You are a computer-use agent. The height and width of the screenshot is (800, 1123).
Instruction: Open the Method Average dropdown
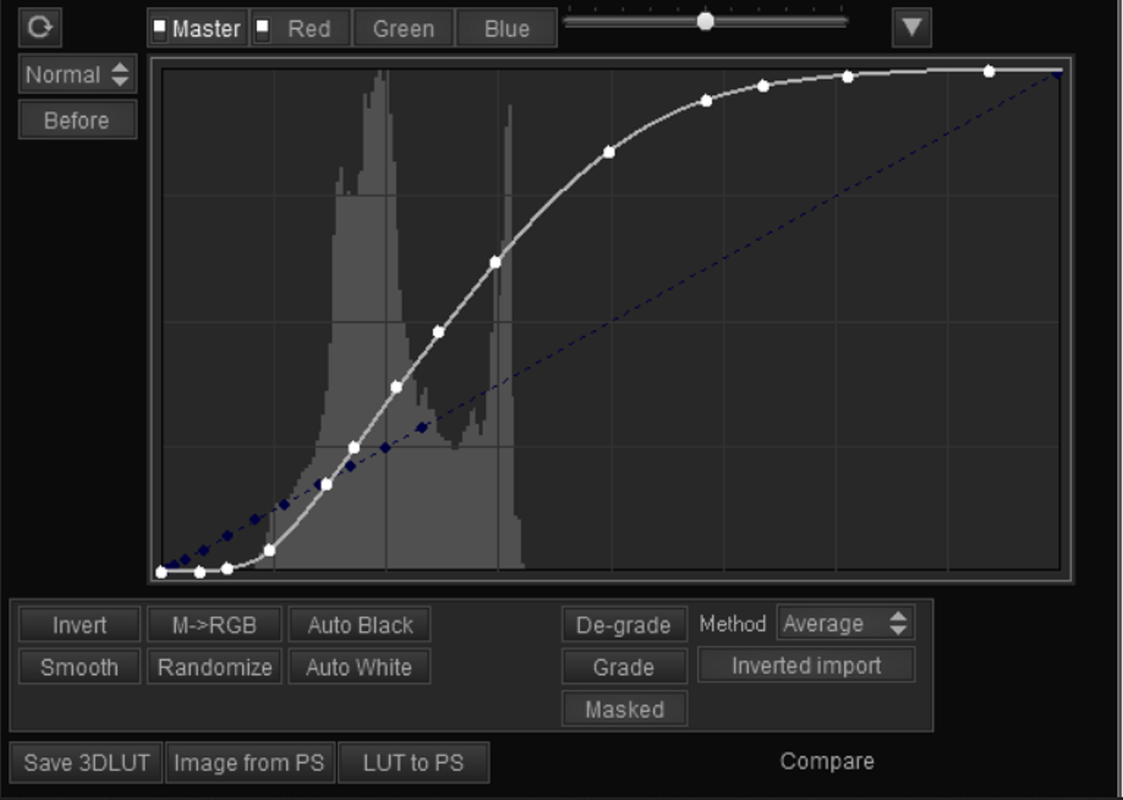(x=846, y=623)
